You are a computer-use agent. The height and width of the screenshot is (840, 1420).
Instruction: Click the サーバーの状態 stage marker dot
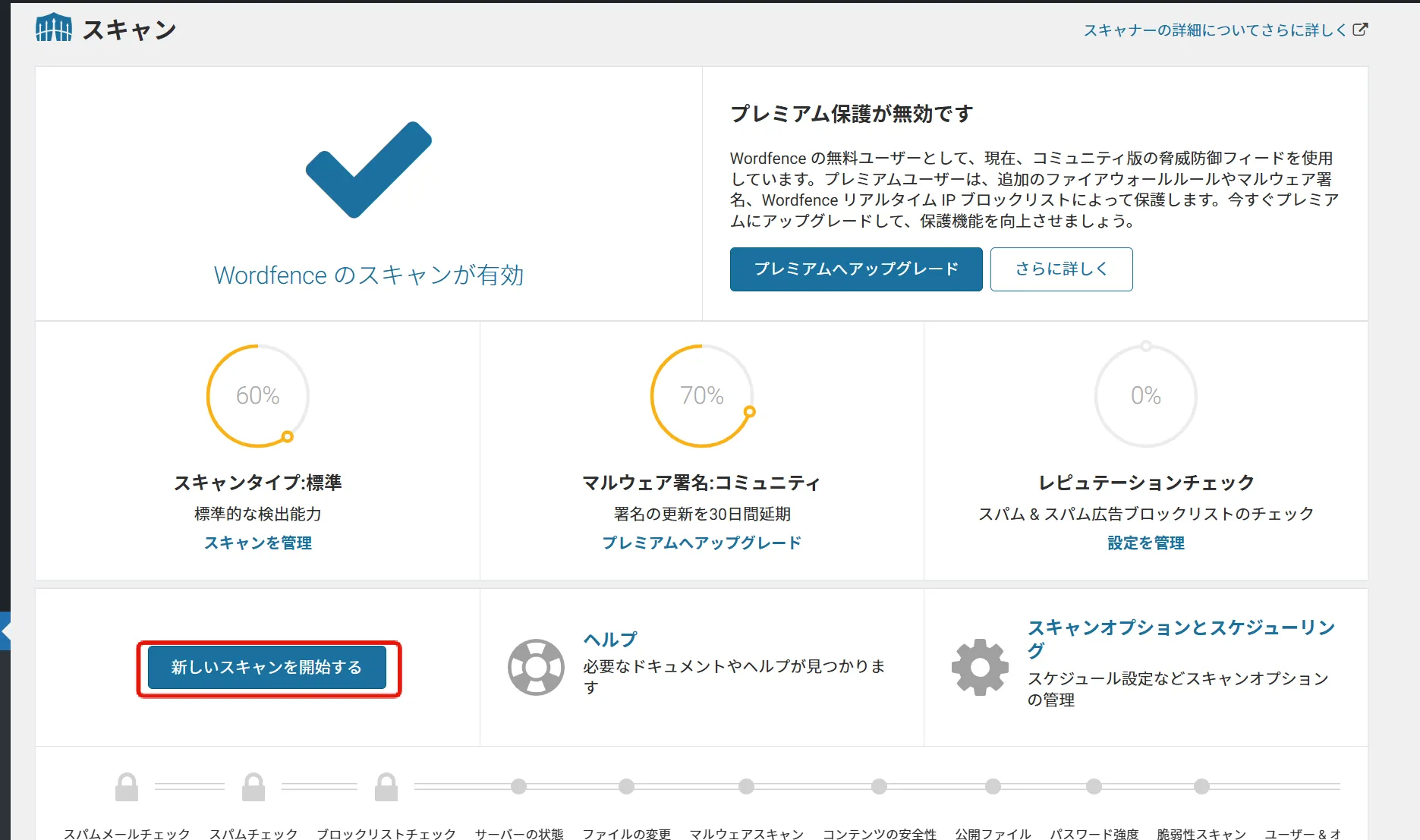point(518,787)
